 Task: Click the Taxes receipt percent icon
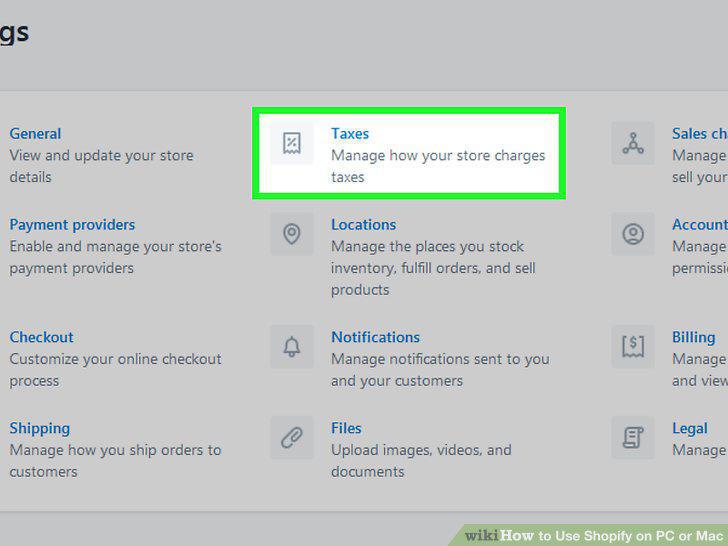(x=292, y=143)
